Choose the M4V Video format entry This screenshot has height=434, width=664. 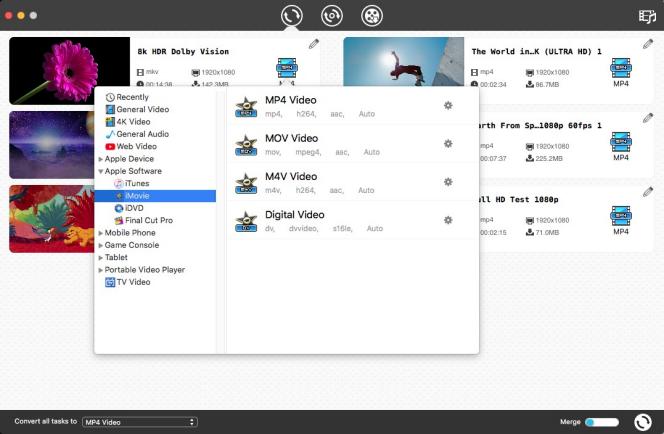[291, 177]
